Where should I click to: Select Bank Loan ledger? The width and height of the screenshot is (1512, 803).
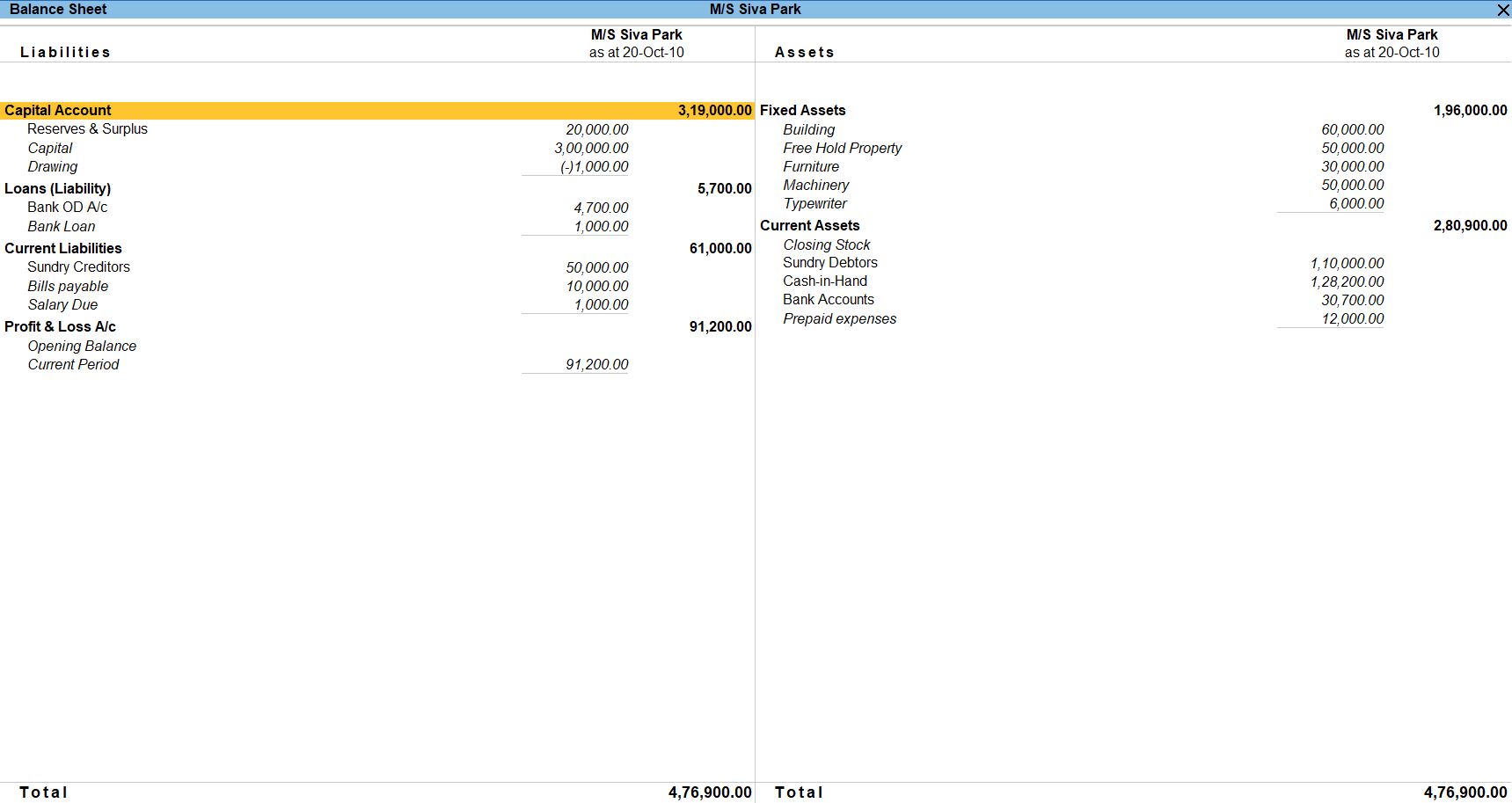pyautogui.click(x=61, y=227)
